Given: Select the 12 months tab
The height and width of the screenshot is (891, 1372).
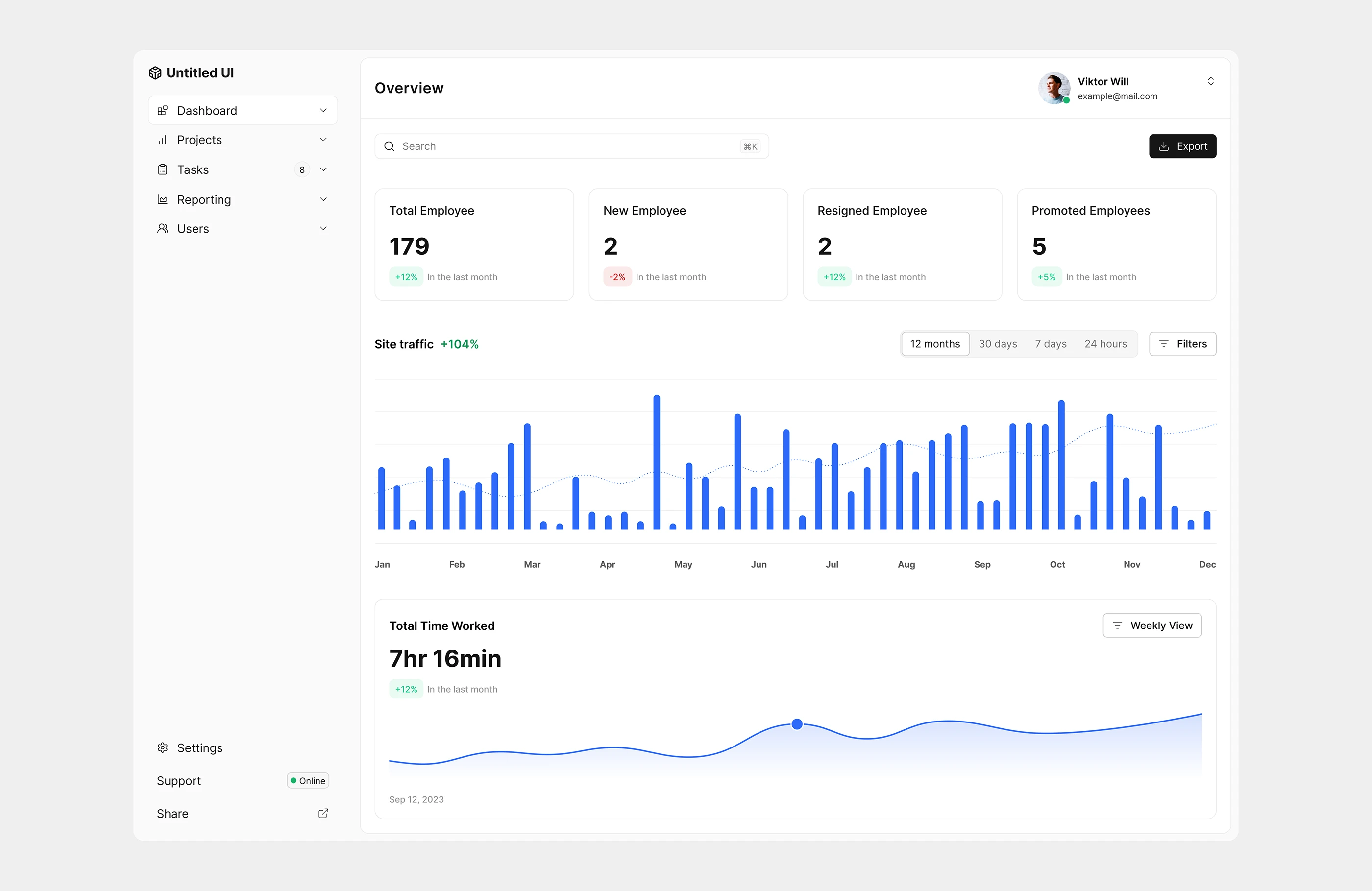Looking at the screenshot, I should click(x=935, y=344).
